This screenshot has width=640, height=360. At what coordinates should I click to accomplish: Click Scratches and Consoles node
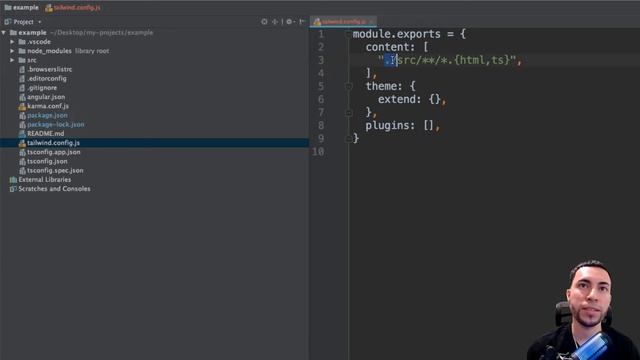[54, 189]
